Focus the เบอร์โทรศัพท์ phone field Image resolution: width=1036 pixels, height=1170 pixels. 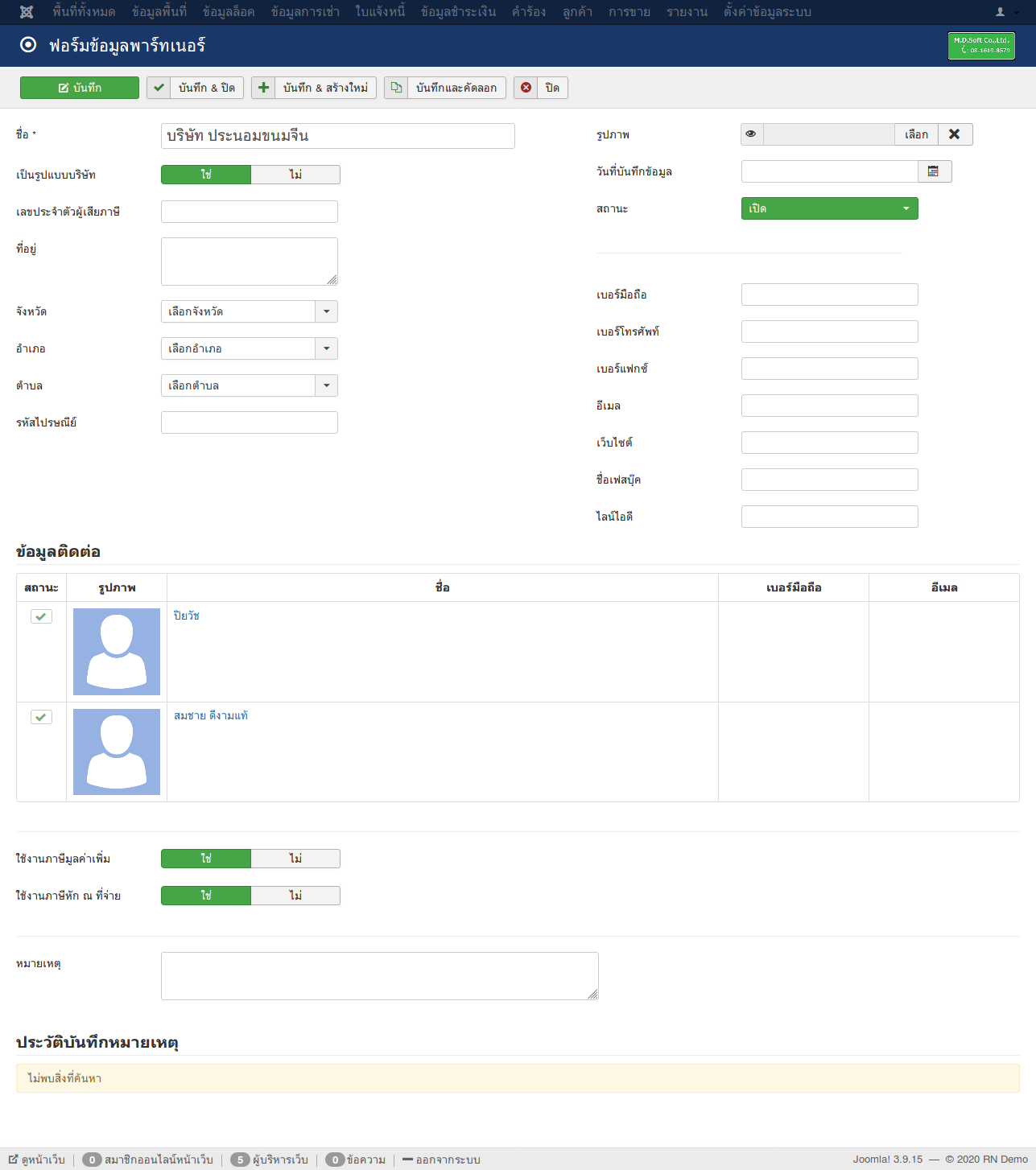(830, 332)
